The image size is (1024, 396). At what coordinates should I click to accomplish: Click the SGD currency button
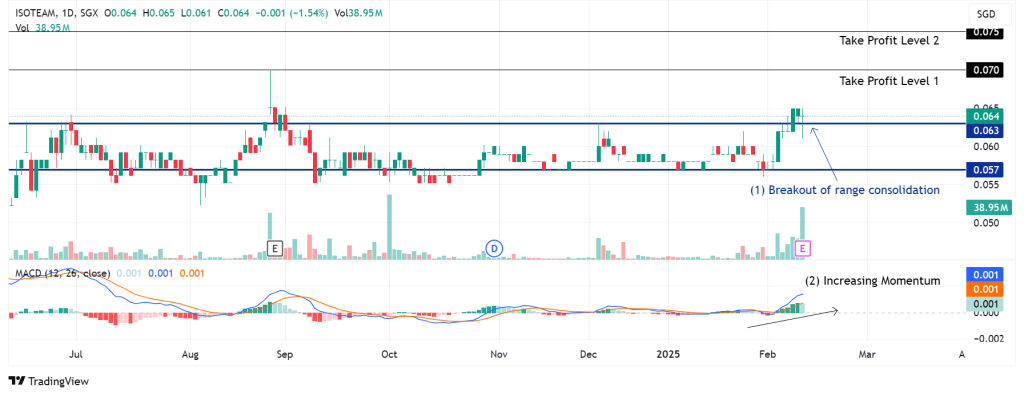(986, 13)
